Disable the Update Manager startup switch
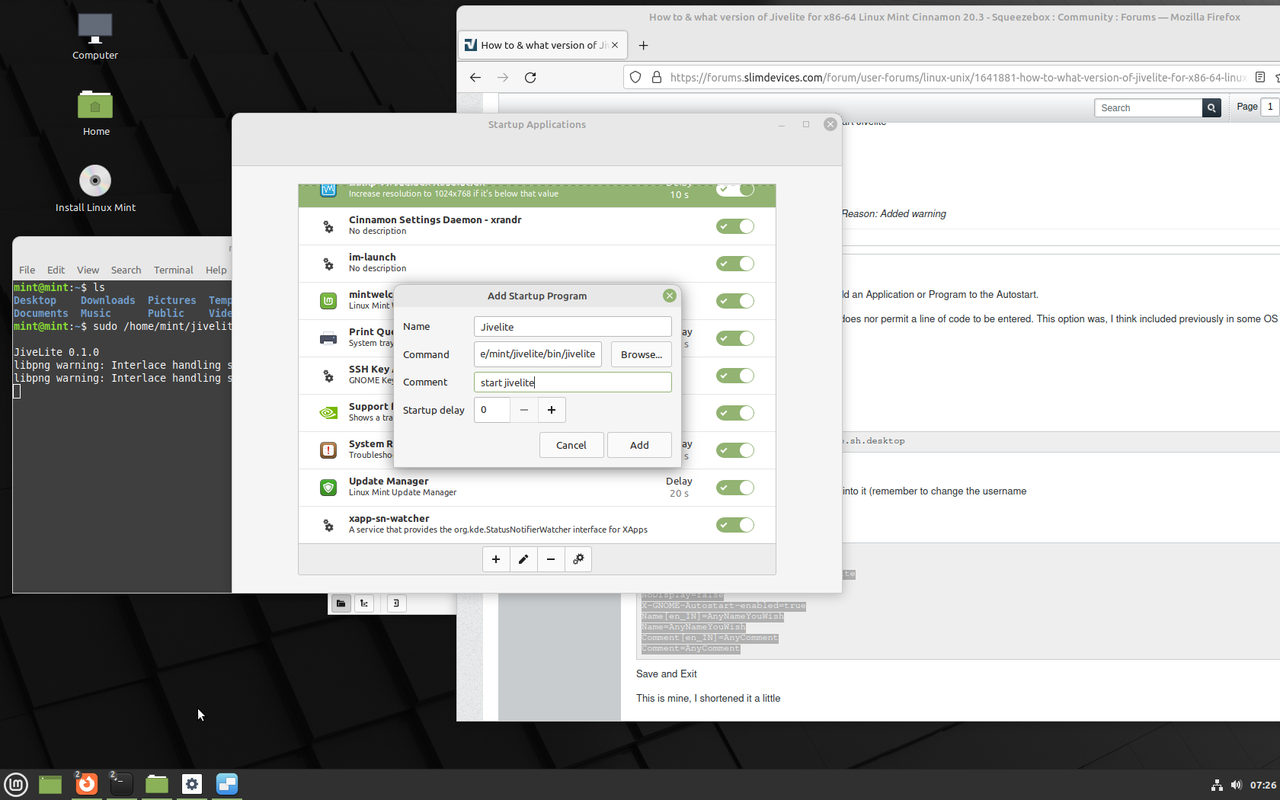 (x=735, y=487)
